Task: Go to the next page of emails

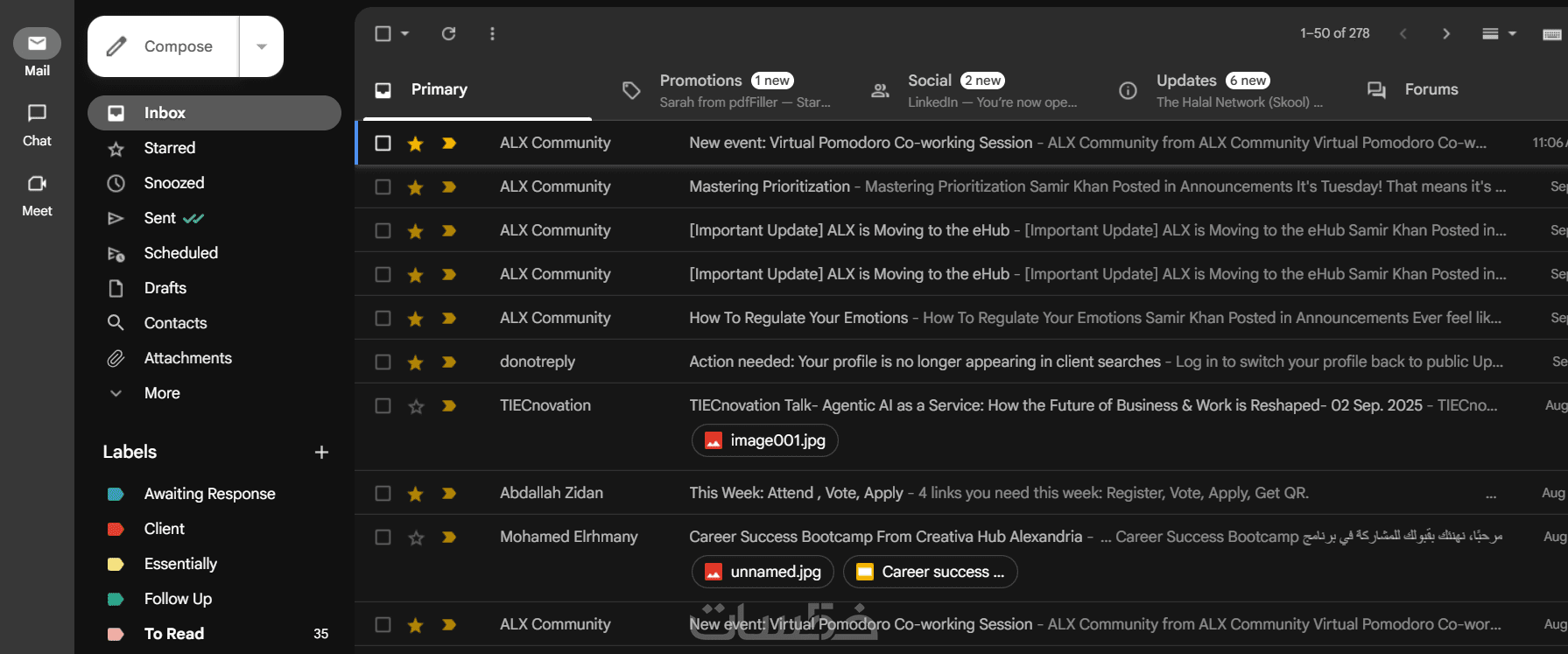Action: coord(1446,33)
